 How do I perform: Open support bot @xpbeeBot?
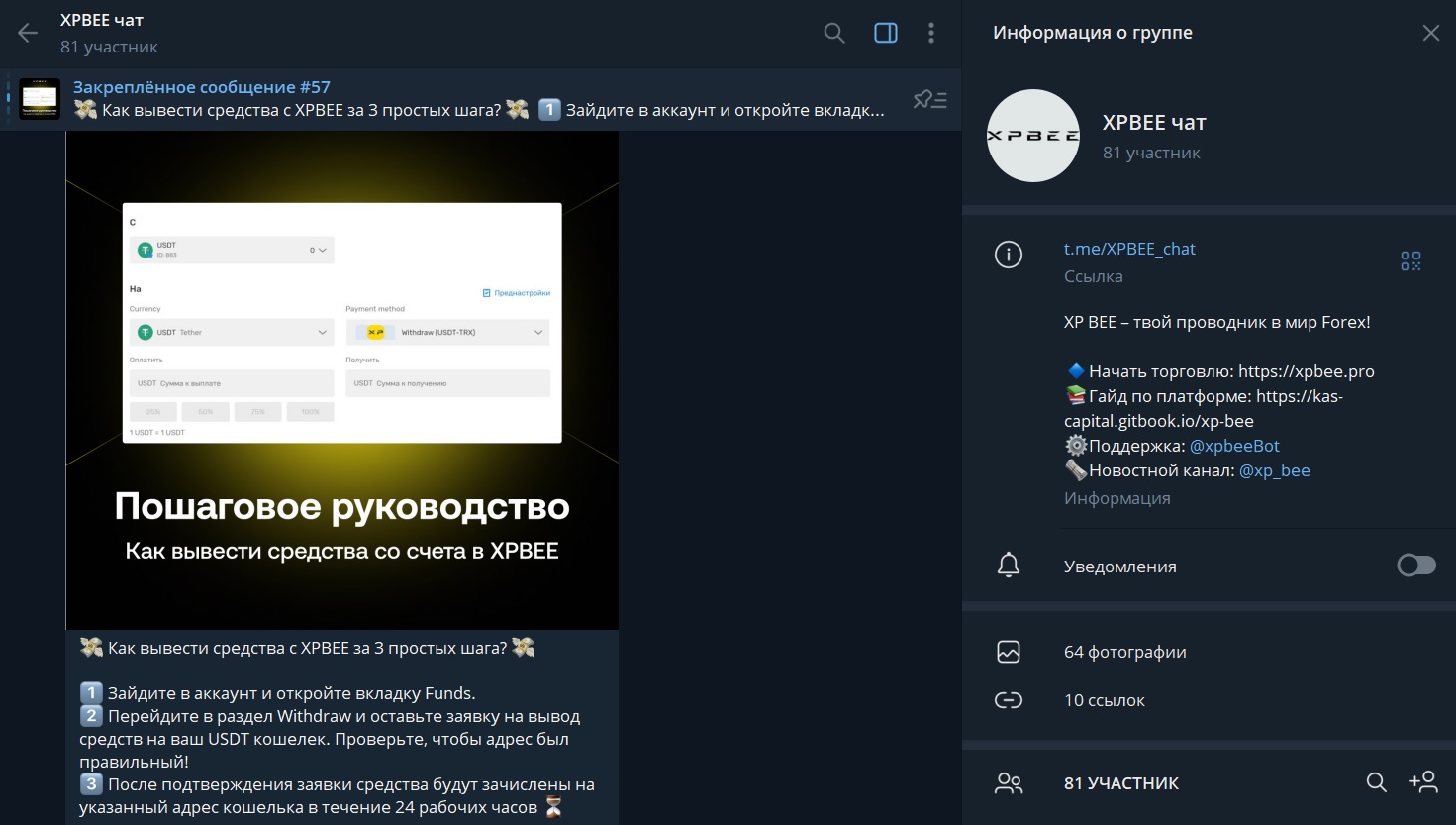click(1234, 446)
